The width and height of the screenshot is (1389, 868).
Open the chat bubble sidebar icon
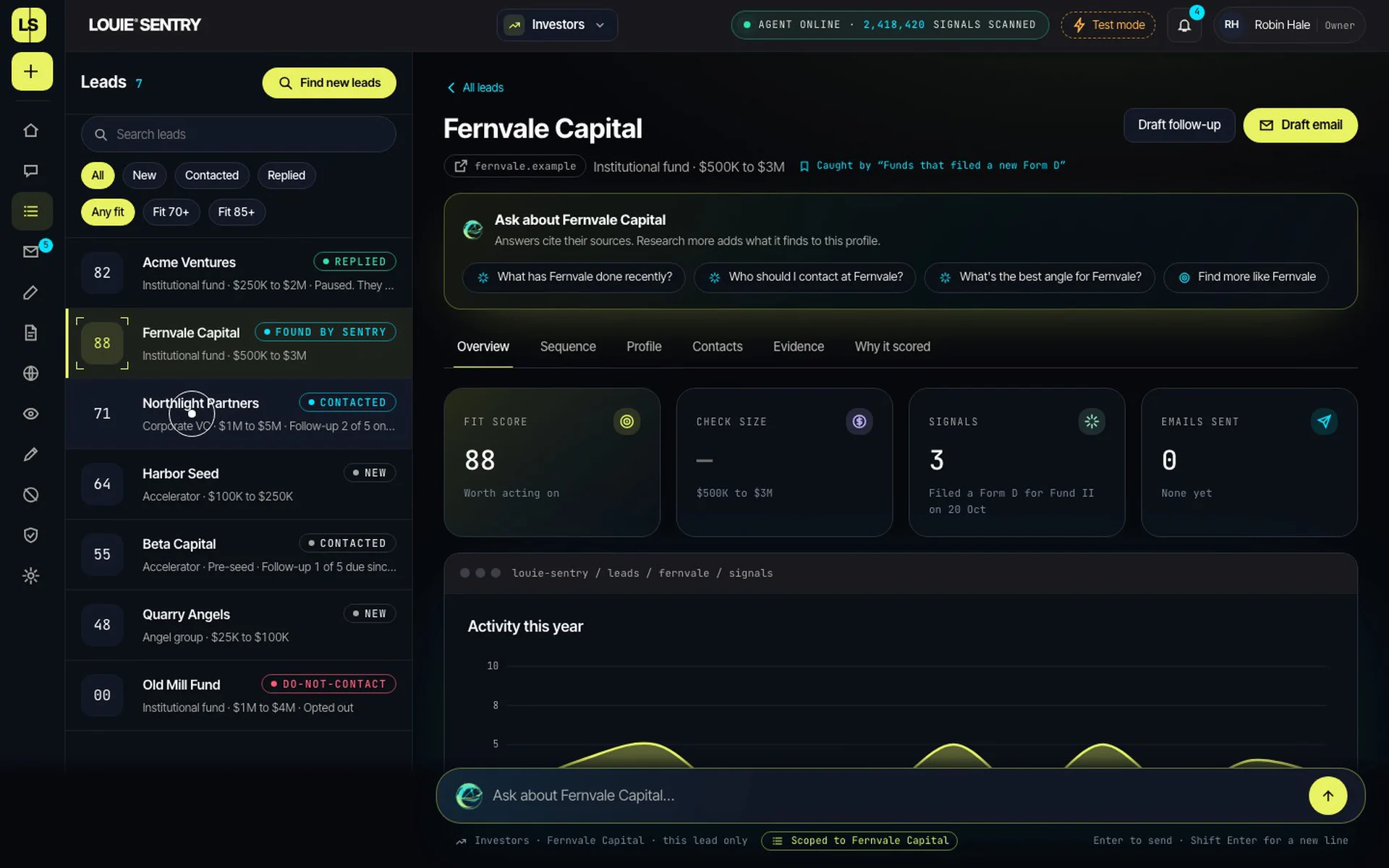click(x=30, y=171)
